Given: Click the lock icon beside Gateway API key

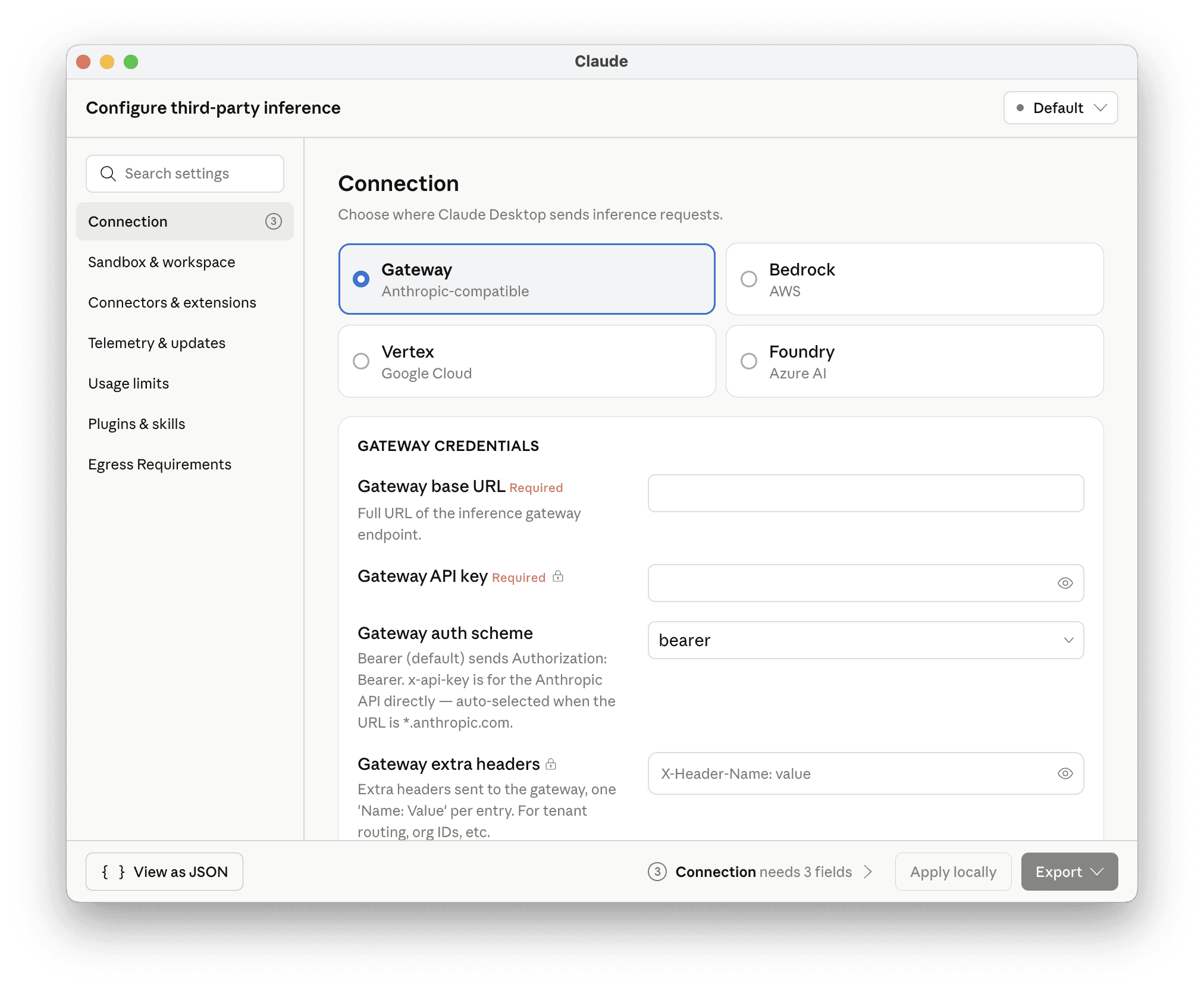Looking at the screenshot, I should click(x=558, y=576).
